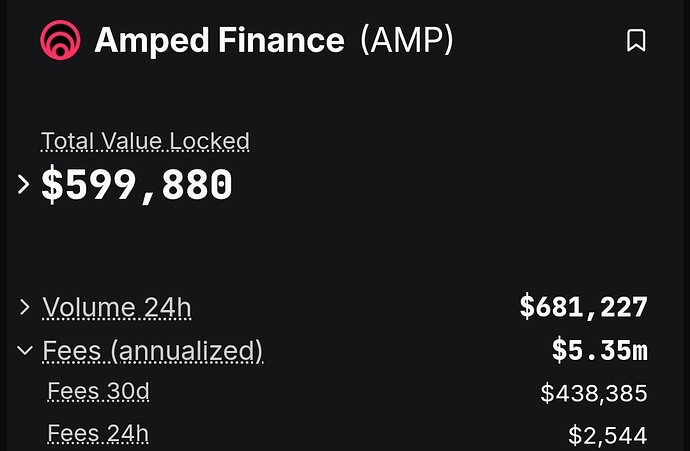This screenshot has width=690, height=451.
Task: Click the Fees 24h label
Action: (x=98, y=434)
